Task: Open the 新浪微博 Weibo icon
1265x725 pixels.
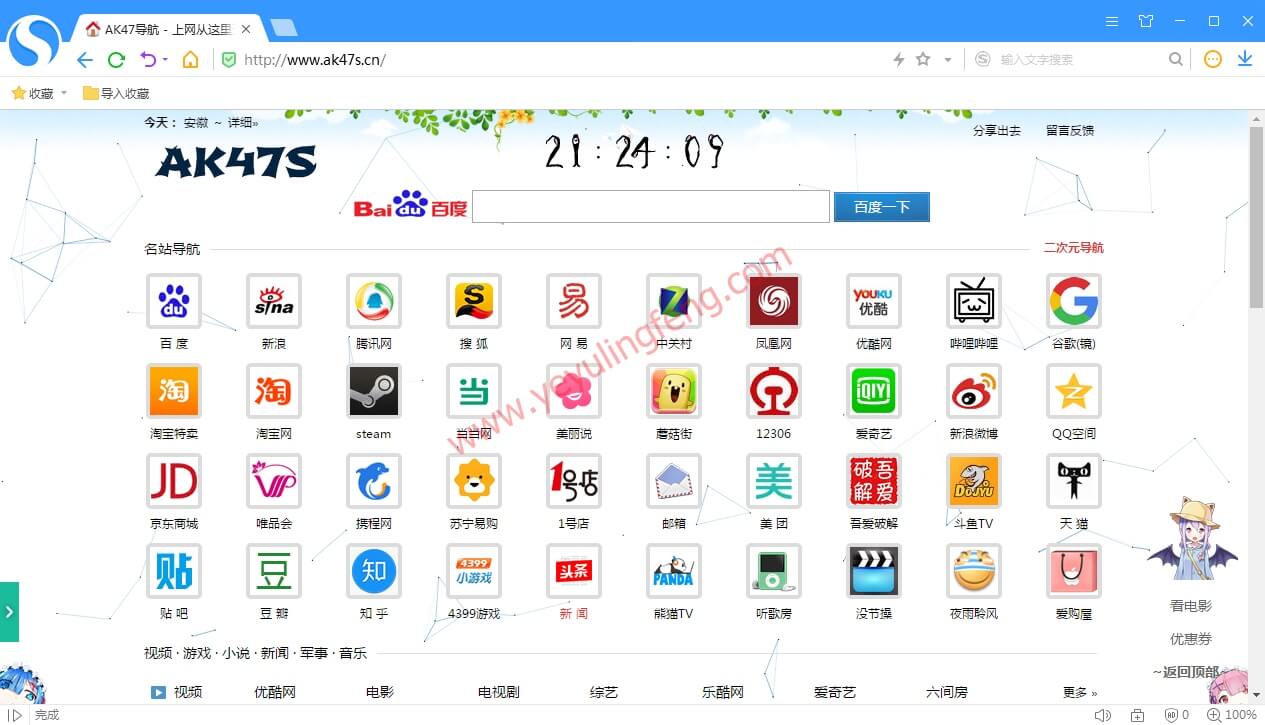Action: coord(974,391)
